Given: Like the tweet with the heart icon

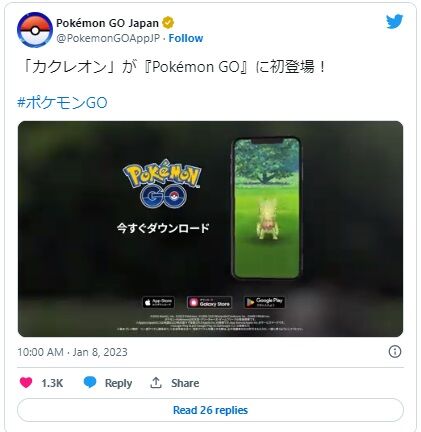Looking at the screenshot, I should (x=26, y=383).
